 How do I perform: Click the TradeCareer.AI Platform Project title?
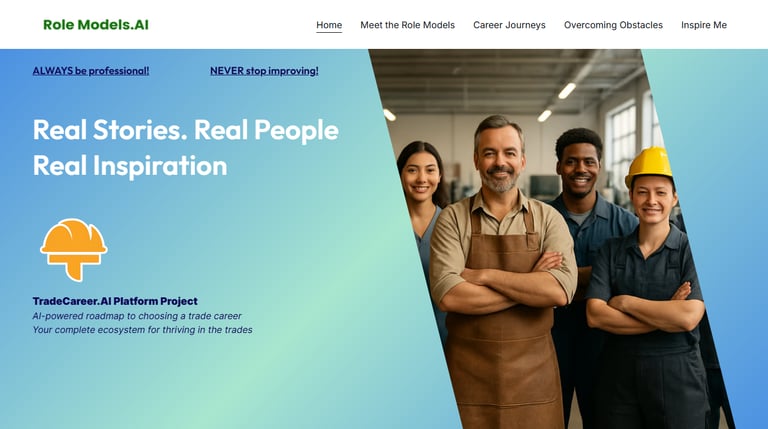coord(115,301)
